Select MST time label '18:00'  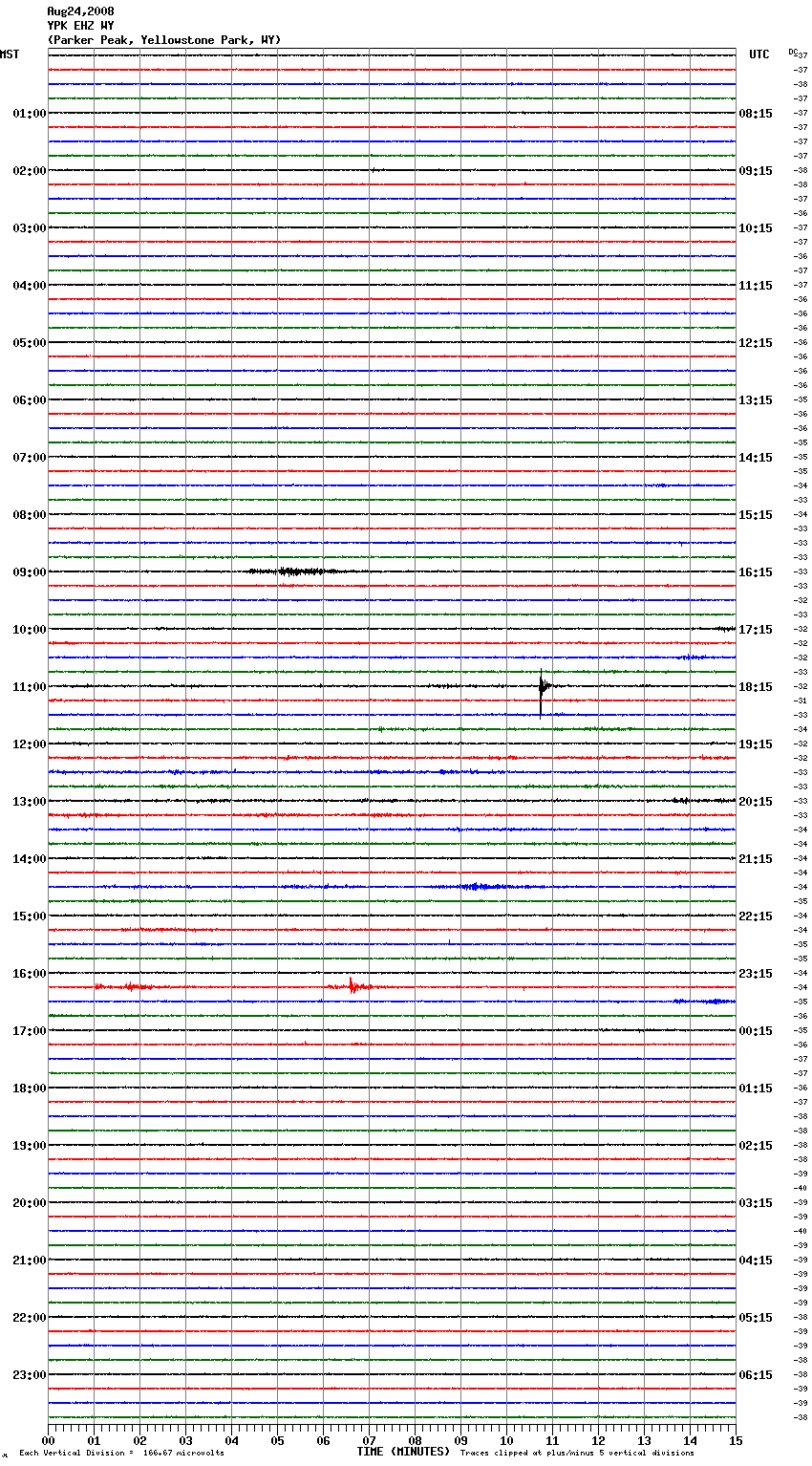point(30,1089)
